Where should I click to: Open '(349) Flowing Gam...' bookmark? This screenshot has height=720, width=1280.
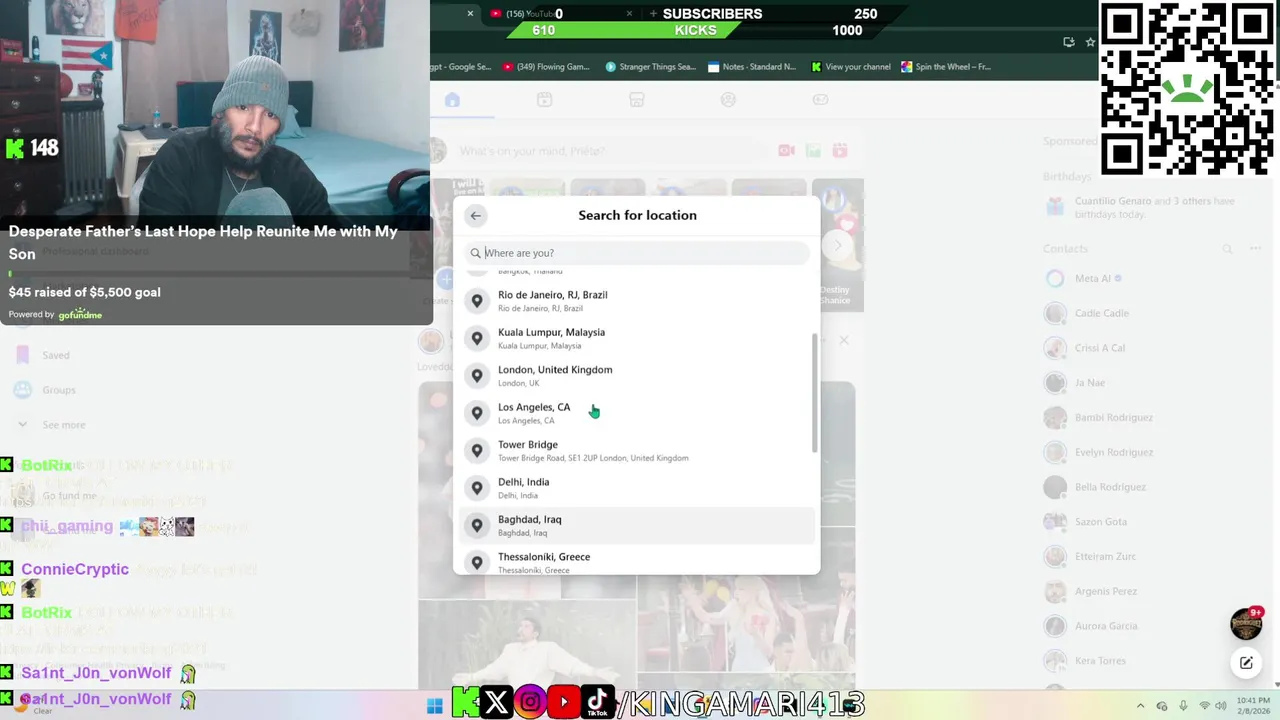(x=547, y=67)
